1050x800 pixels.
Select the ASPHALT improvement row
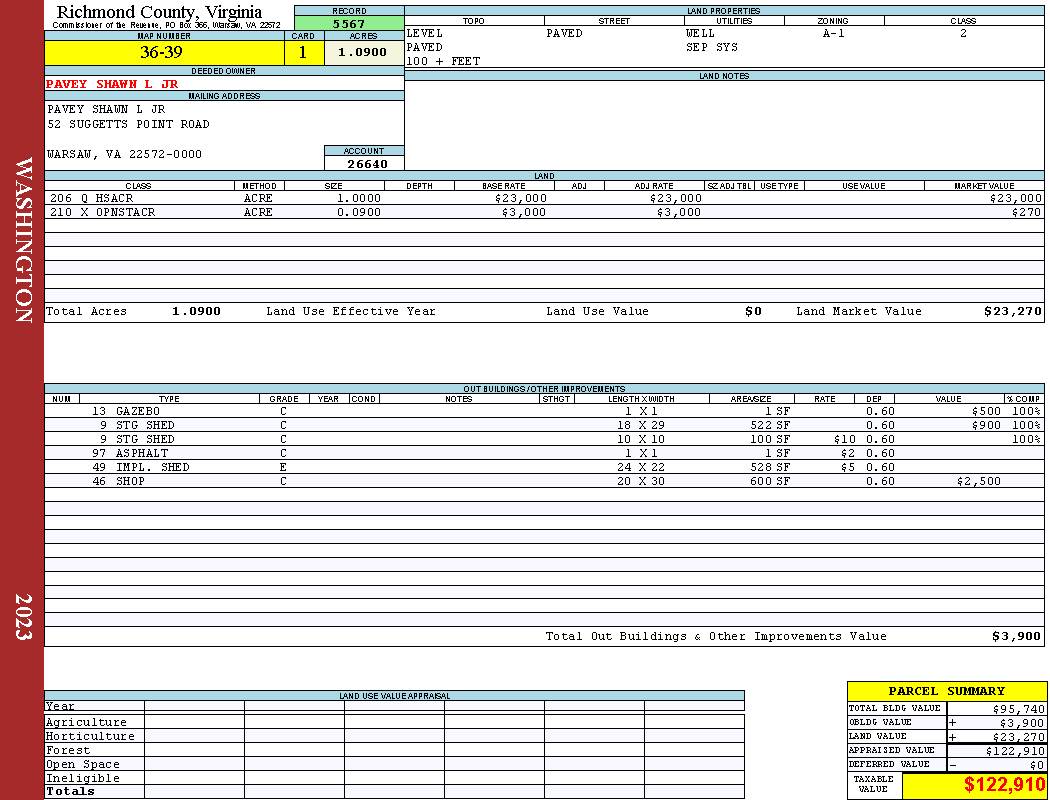[x=544, y=453]
